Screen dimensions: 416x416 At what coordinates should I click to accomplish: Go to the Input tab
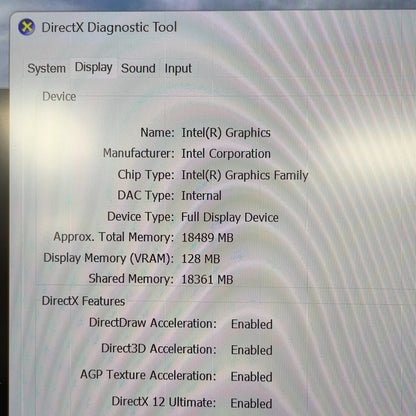coord(178,68)
